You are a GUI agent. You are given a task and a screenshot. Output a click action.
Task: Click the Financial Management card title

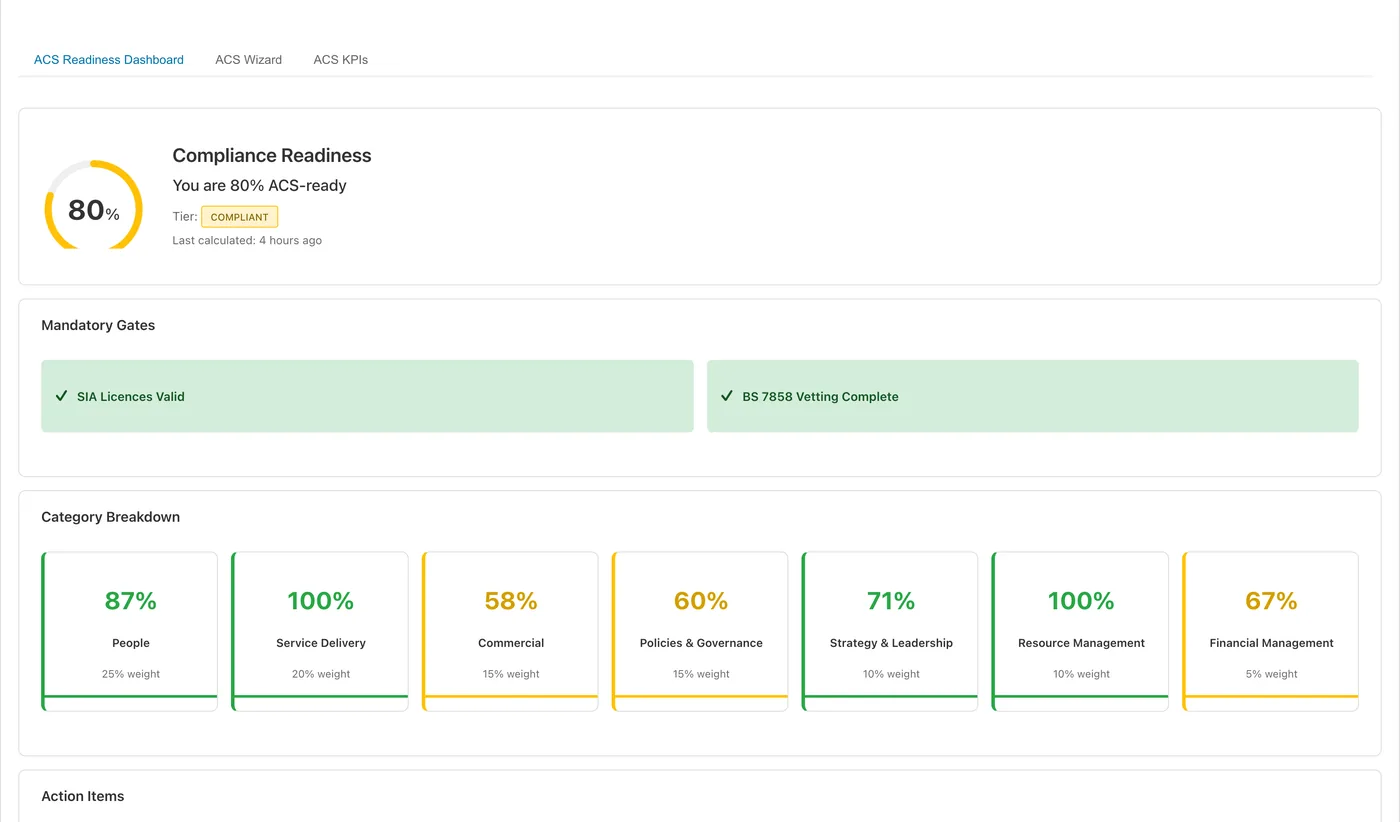click(1271, 643)
